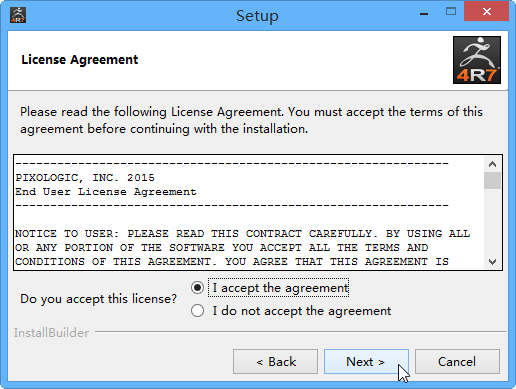Click the license text scrollbar thumb
This screenshot has width=516, height=389.
point(492,180)
